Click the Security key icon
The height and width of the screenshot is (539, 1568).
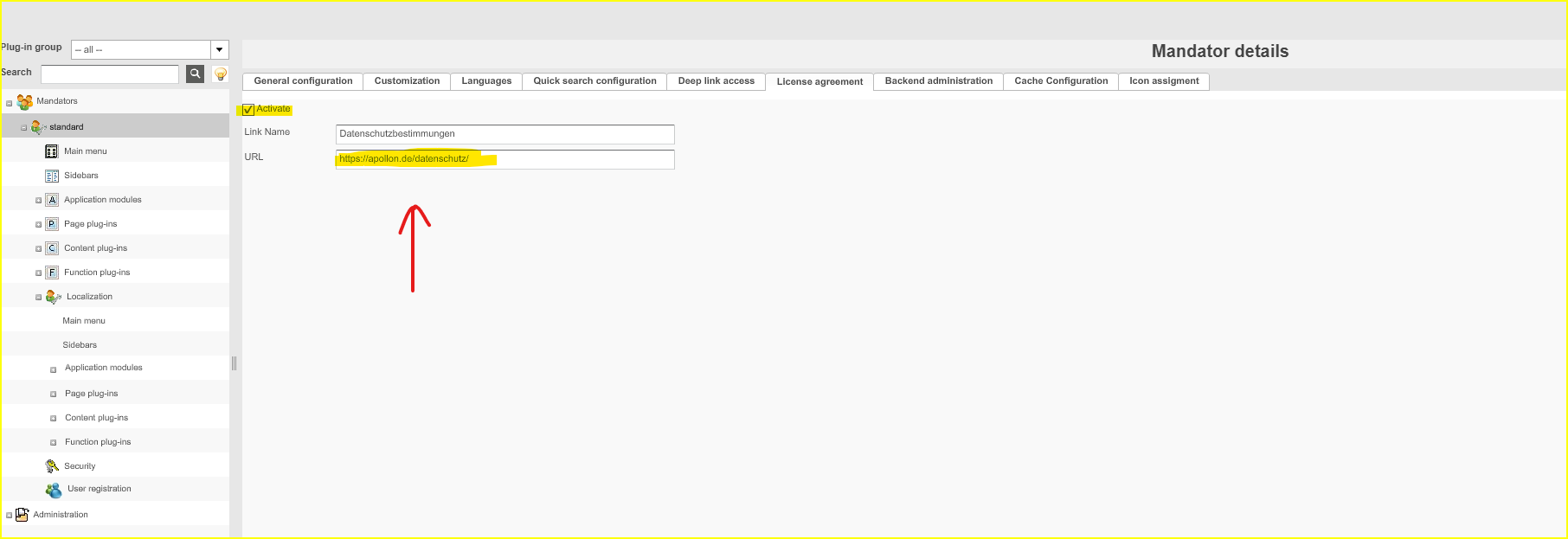pos(52,466)
